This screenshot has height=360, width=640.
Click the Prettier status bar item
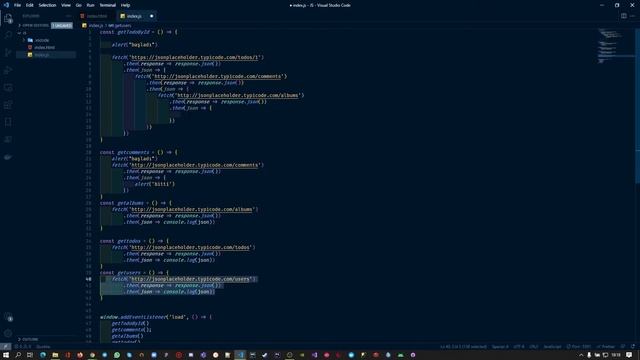[606, 347]
